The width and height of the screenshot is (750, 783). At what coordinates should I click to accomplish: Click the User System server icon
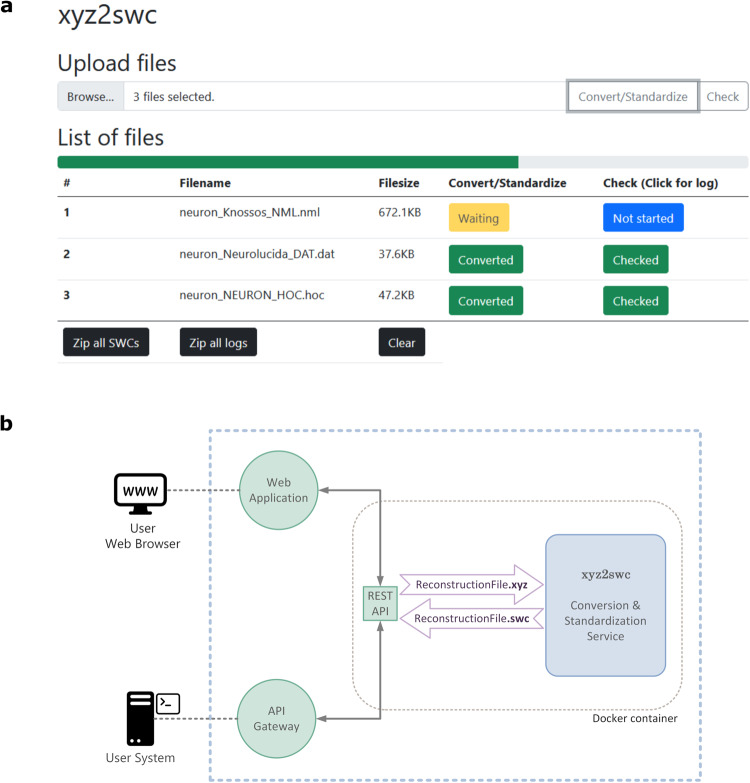point(139,719)
